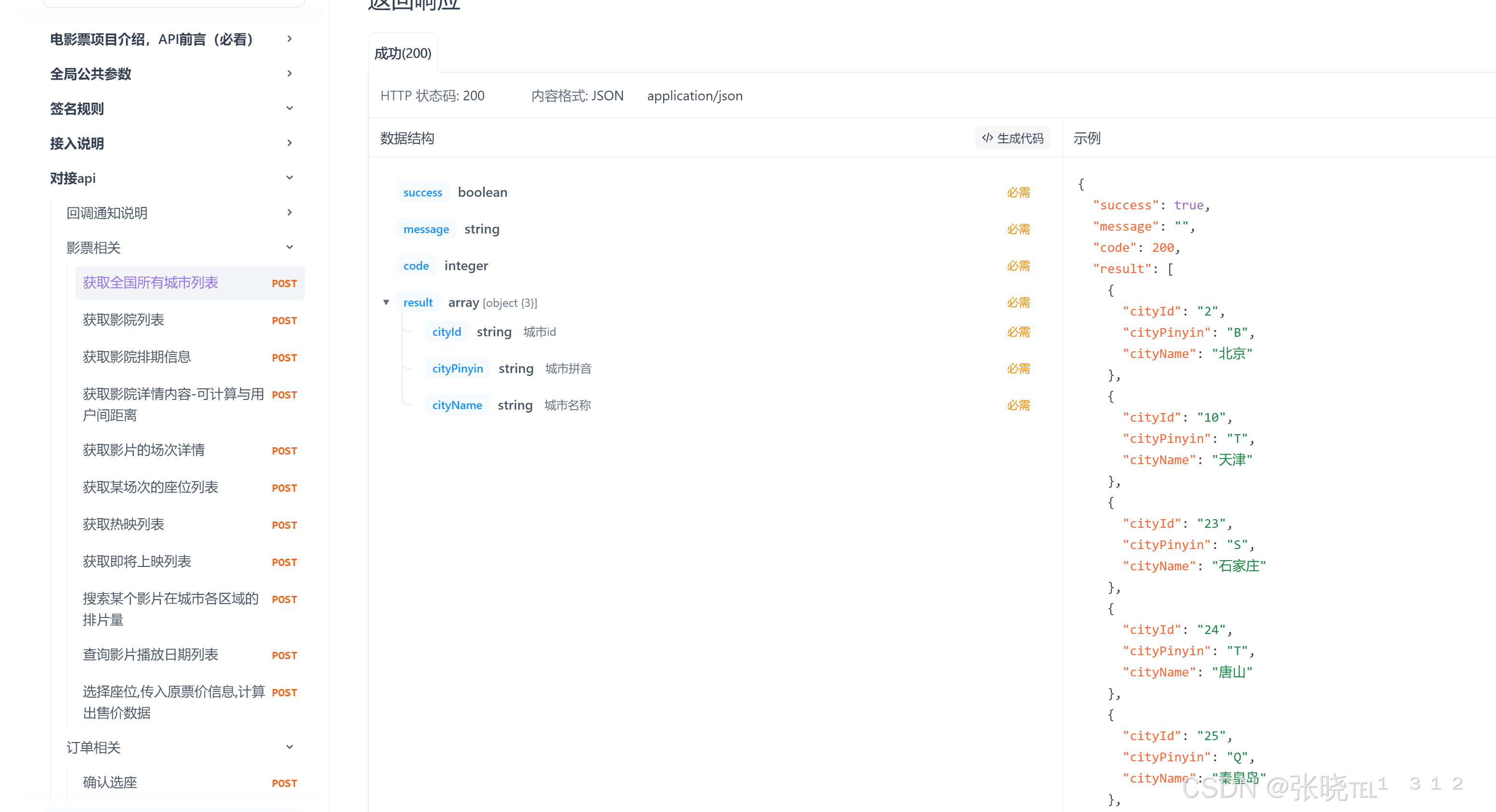The width and height of the screenshot is (1496, 812).
Task: Click the success field name tag
Action: pos(422,193)
